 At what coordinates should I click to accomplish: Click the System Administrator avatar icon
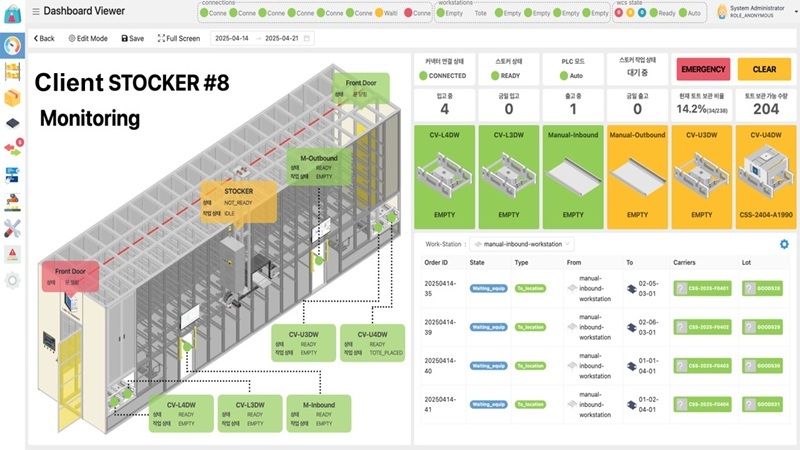[721, 12]
